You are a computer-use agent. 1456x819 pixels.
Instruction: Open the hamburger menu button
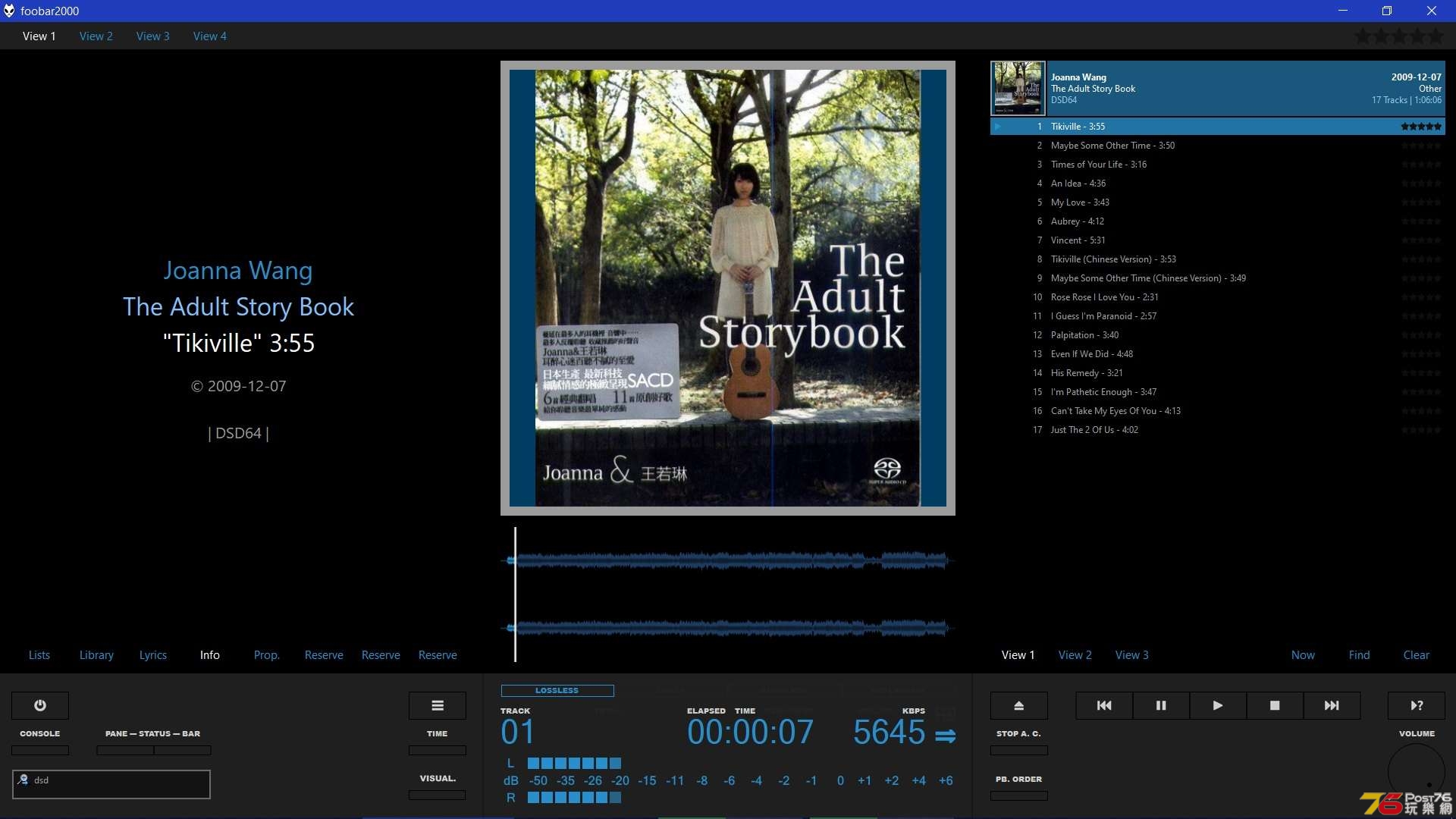point(438,705)
